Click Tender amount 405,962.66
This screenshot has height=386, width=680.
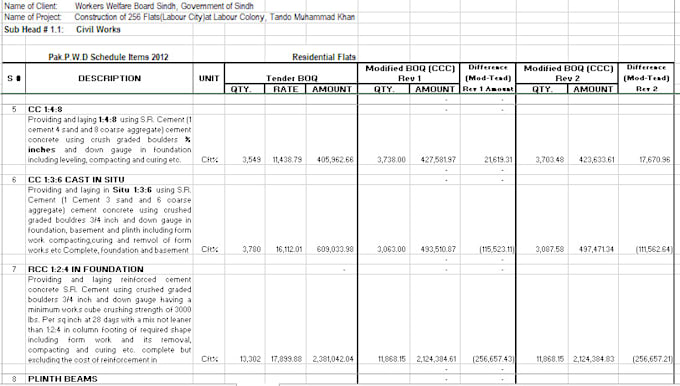tap(335, 160)
